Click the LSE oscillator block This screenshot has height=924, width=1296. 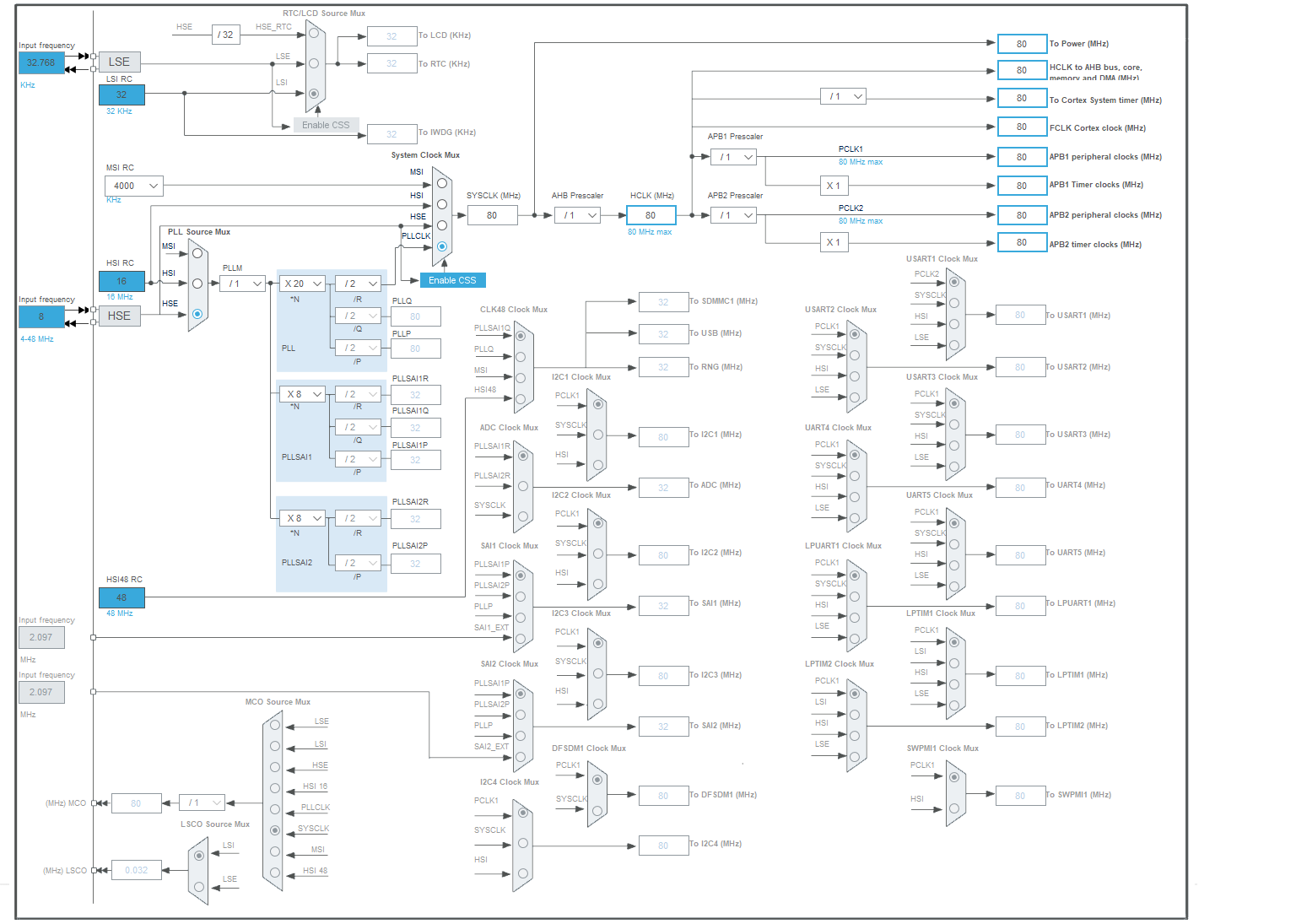tap(120, 62)
